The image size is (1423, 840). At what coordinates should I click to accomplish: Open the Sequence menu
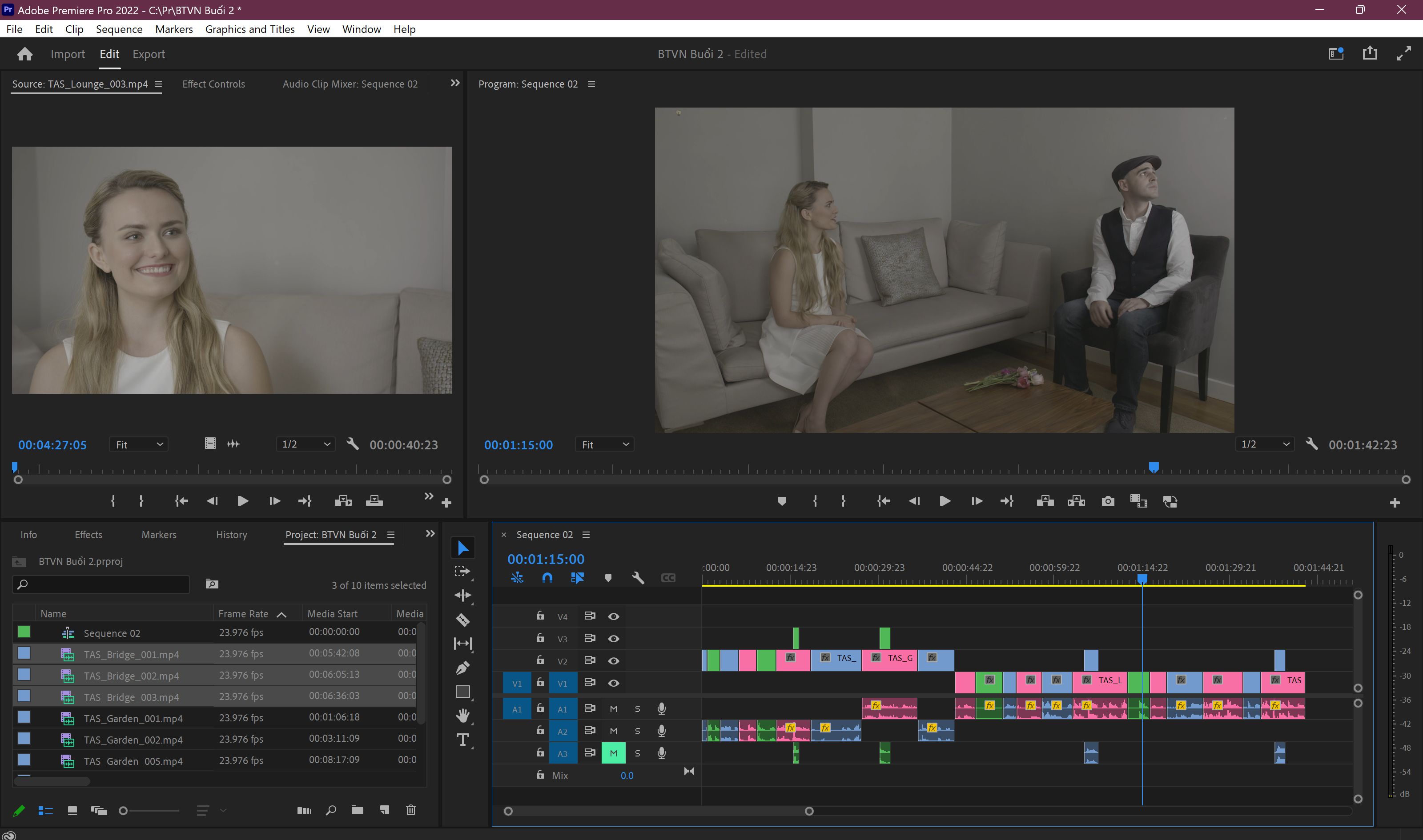(119, 29)
